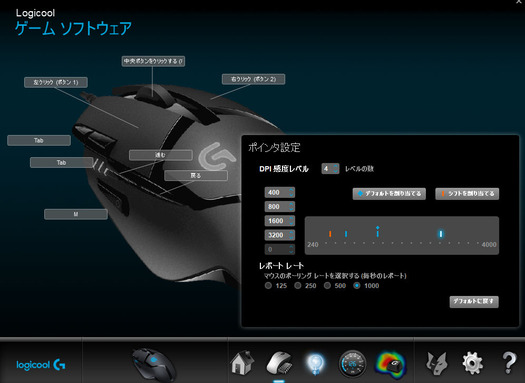The image size is (525, 383).
Task: Open the input analysis heat map icon
Action: [391, 364]
